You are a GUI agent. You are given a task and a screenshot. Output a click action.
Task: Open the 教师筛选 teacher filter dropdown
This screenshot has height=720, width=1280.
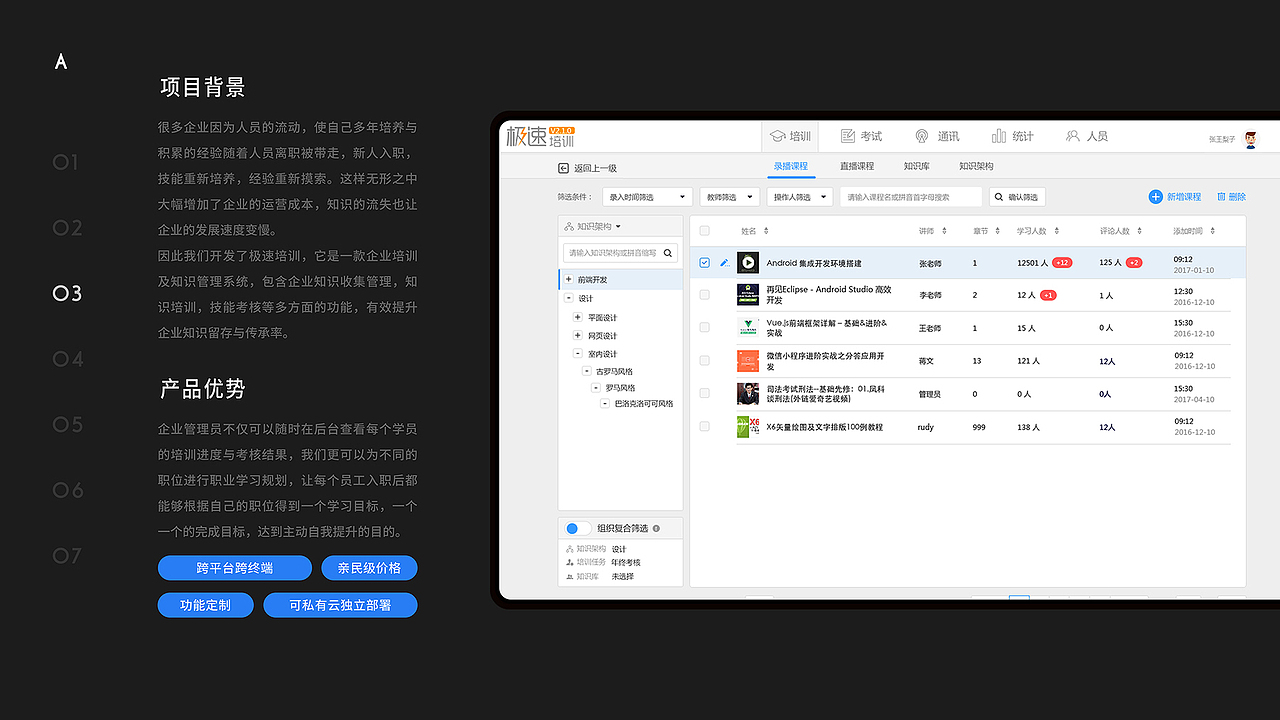[729, 196]
